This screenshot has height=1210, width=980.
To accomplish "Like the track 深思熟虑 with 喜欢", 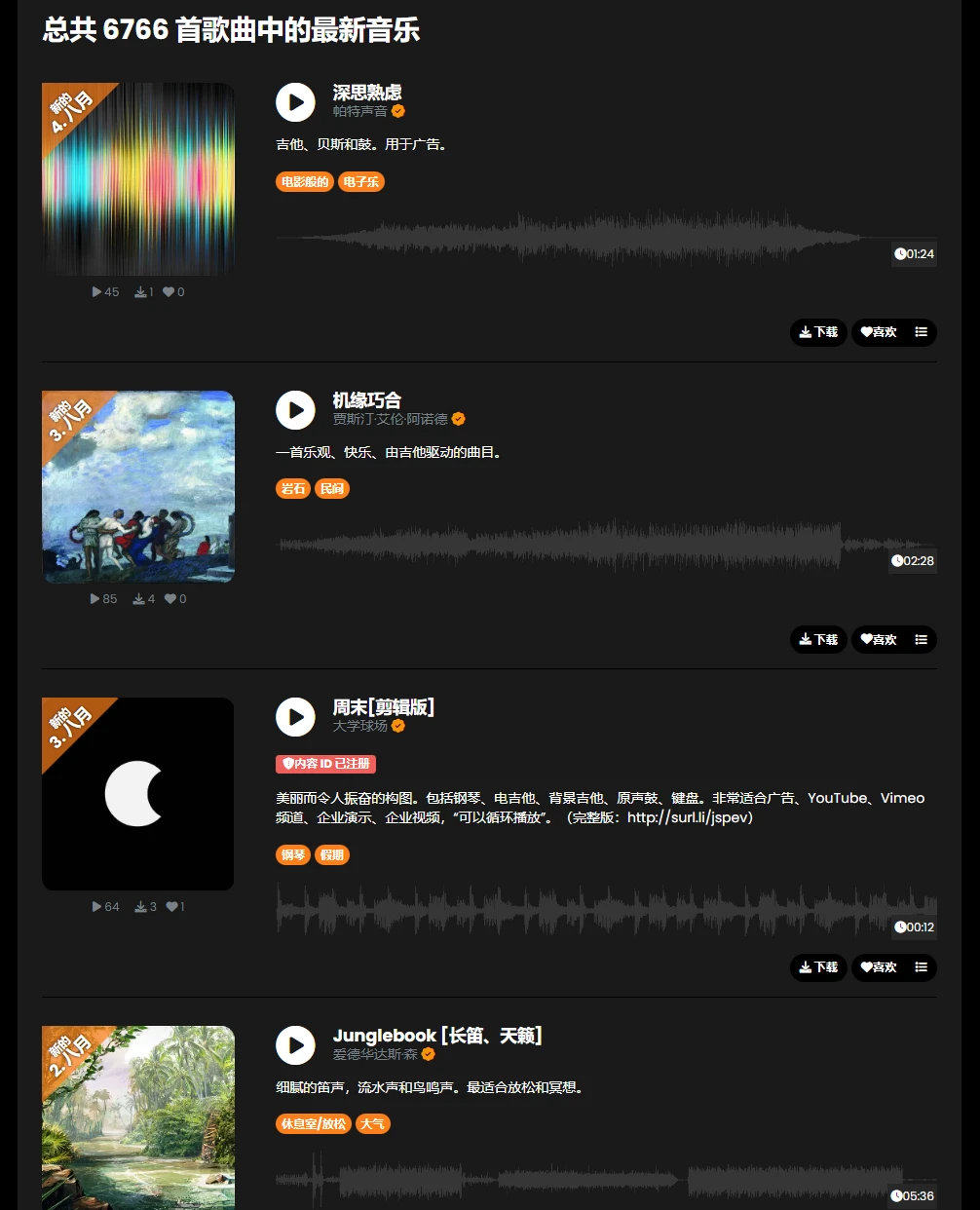I will 879,332.
